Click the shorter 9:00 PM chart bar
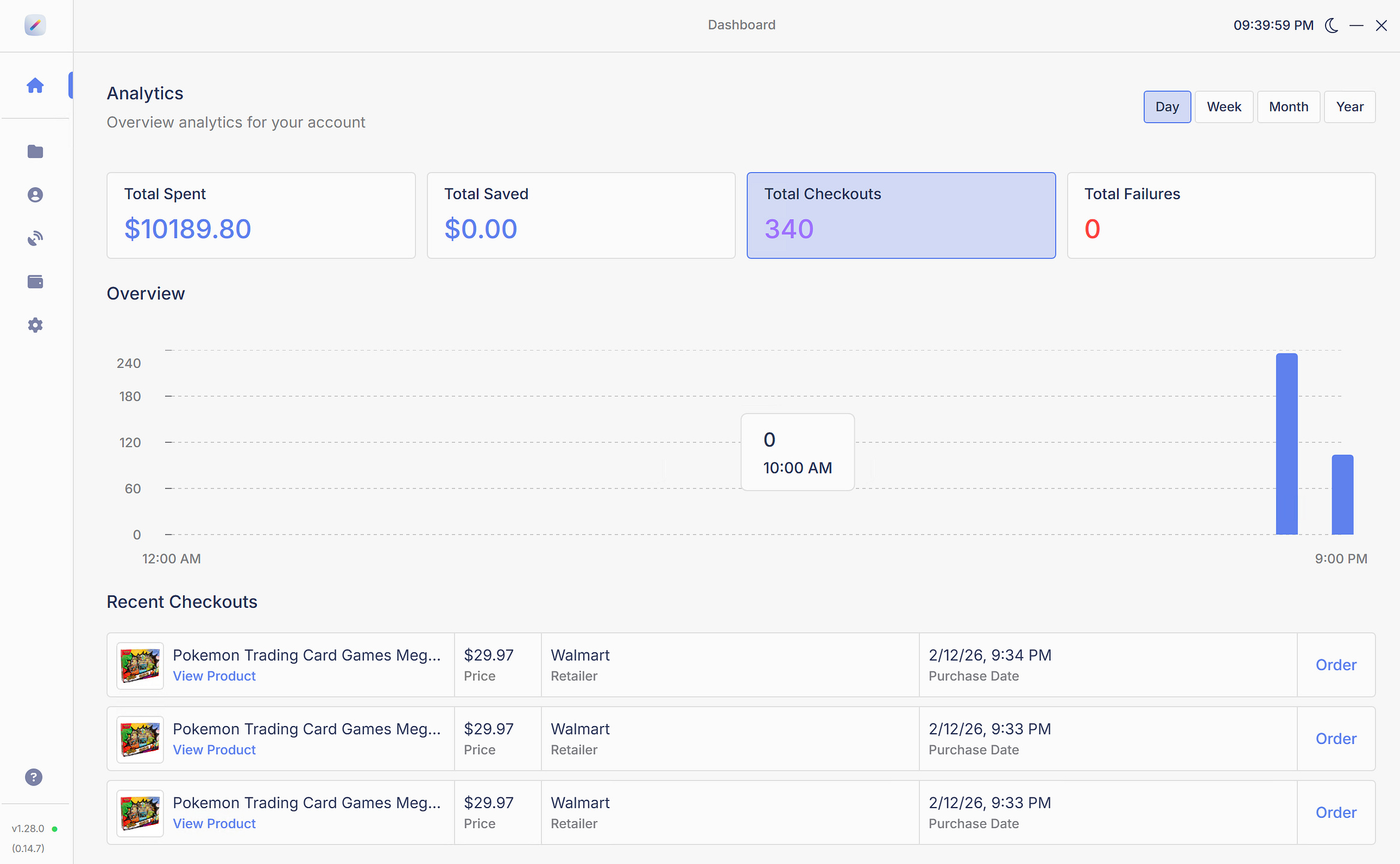The image size is (1400, 864). (x=1342, y=494)
